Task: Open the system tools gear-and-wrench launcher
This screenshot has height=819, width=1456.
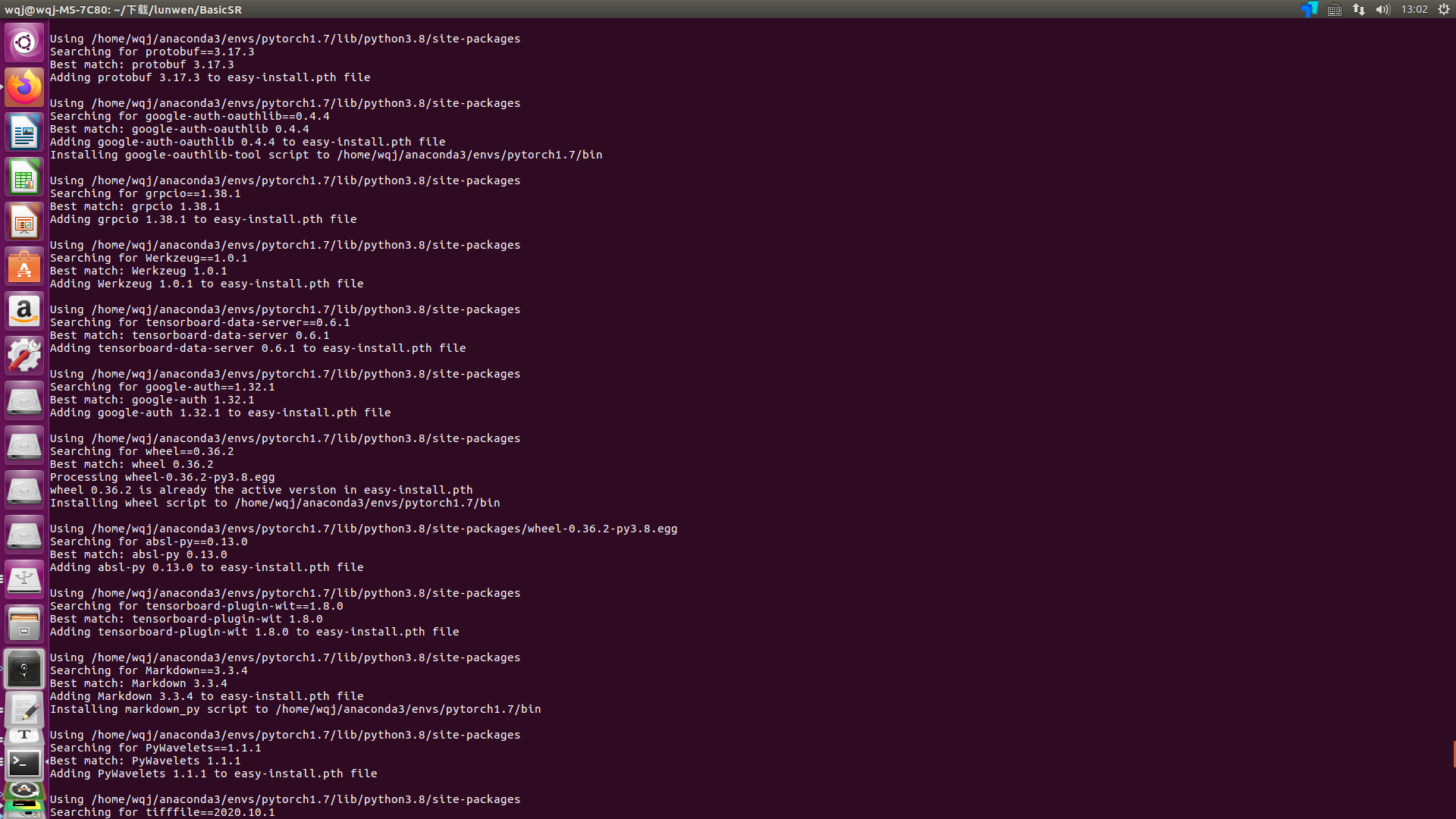Action: pos(24,354)
